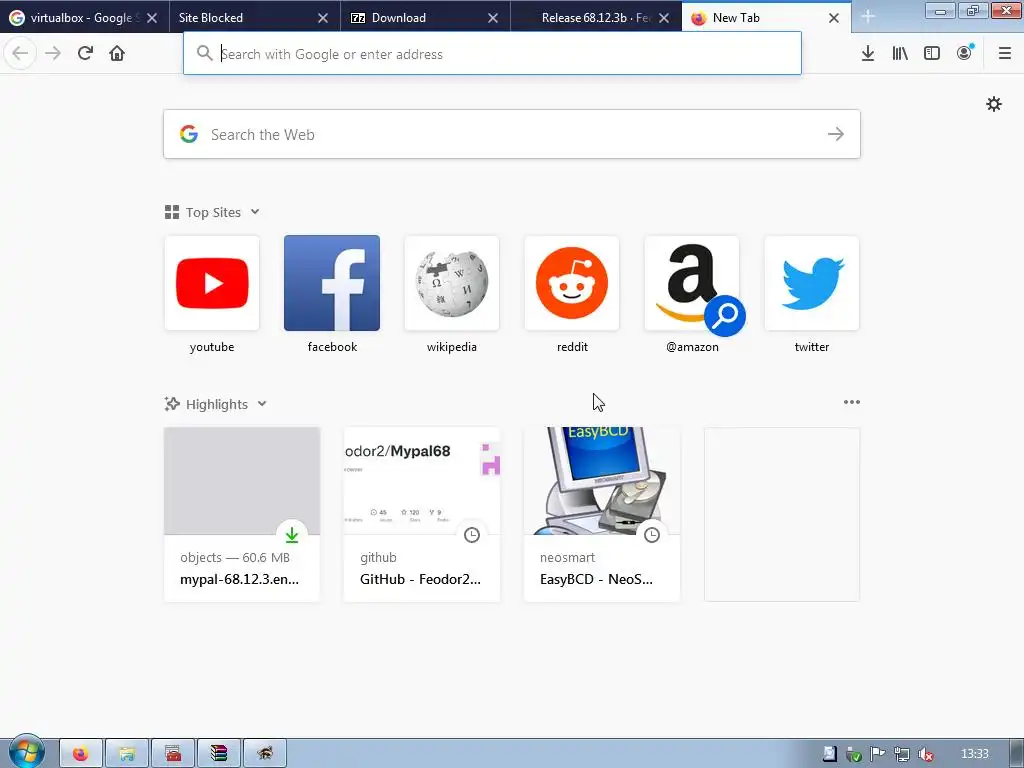The height and width of the screenshot is (768, 1024).
Task: Open the Downloads toolbar icon
Action: click(x=868, y=54)
